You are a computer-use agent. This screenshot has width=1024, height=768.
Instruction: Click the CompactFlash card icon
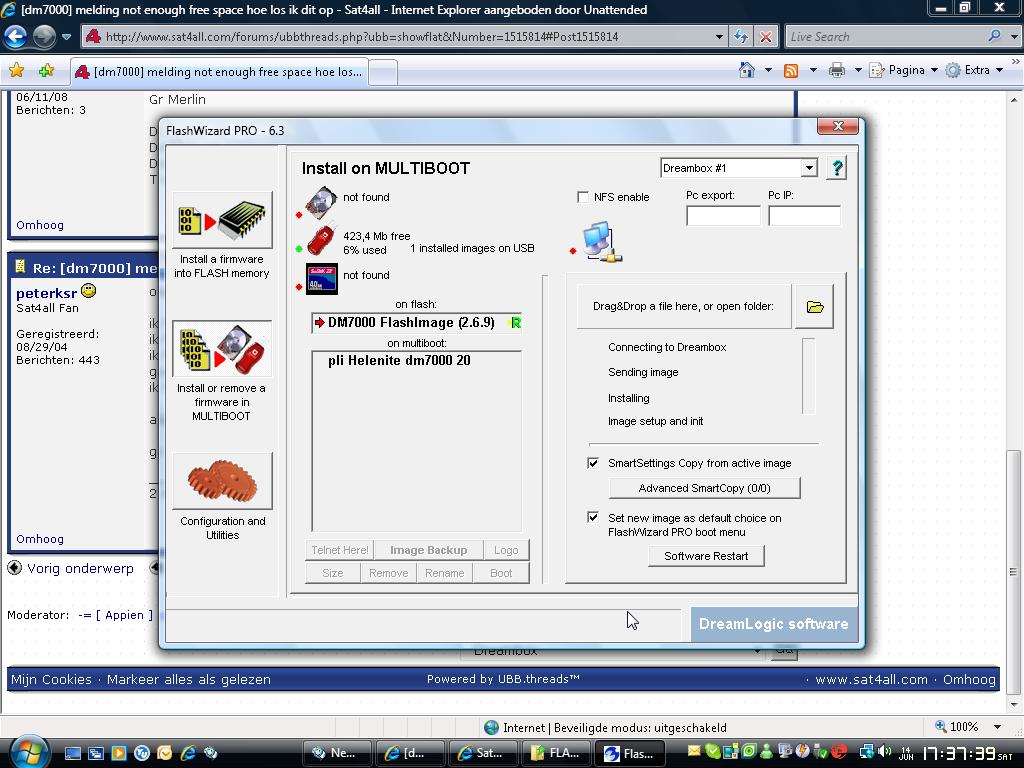coord(321,279)
